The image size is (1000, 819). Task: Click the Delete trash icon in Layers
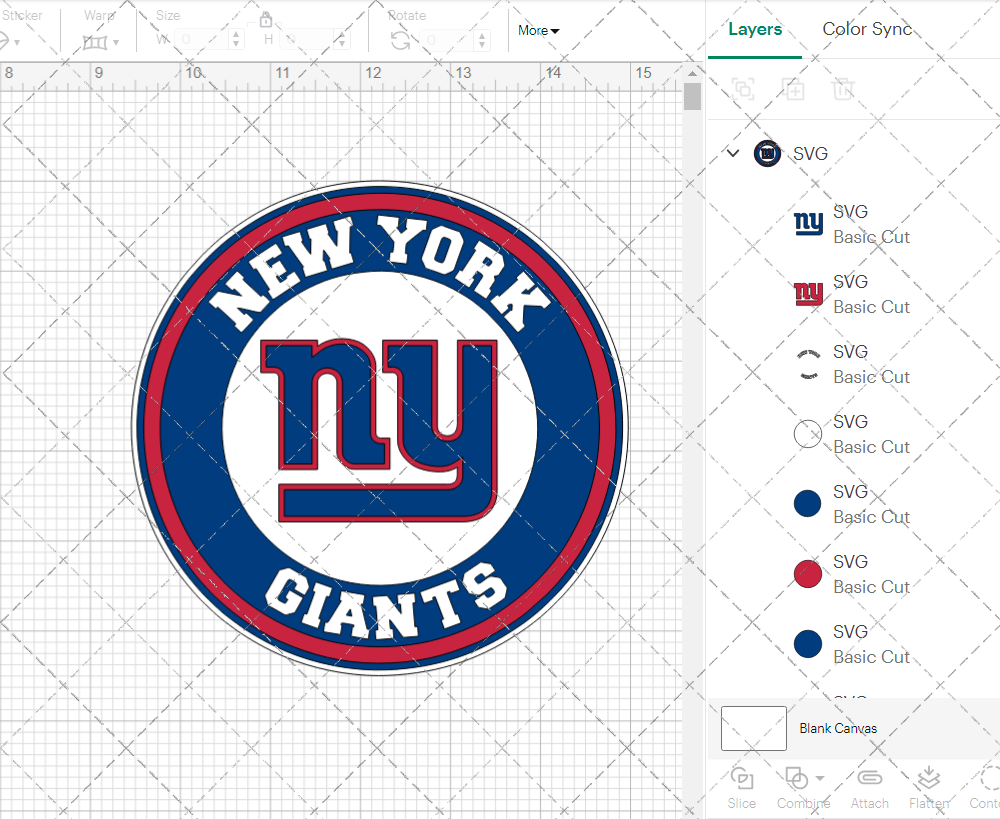[x=843, y=89]
